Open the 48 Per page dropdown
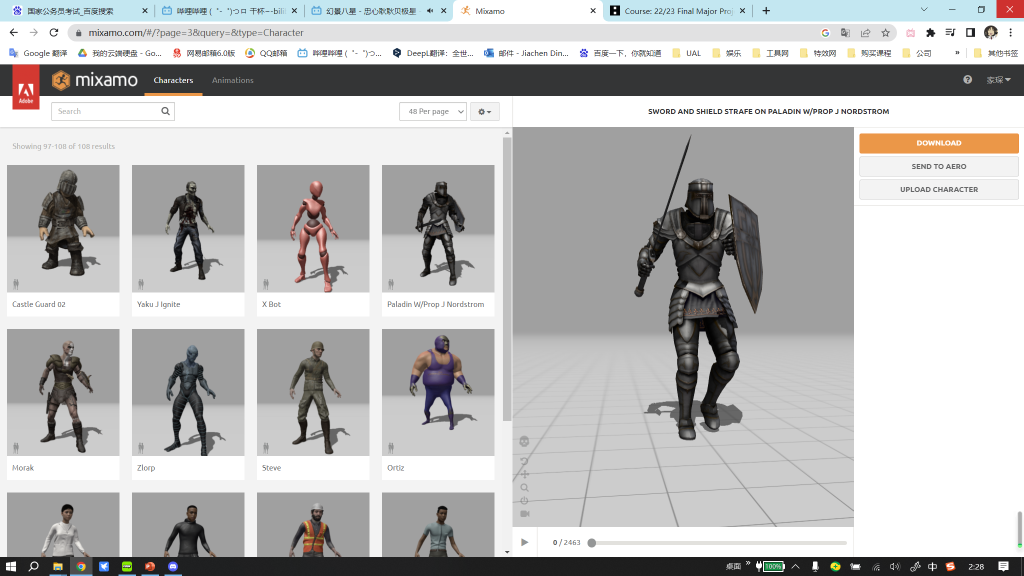 pyautogui.click(x=433, y=112)
